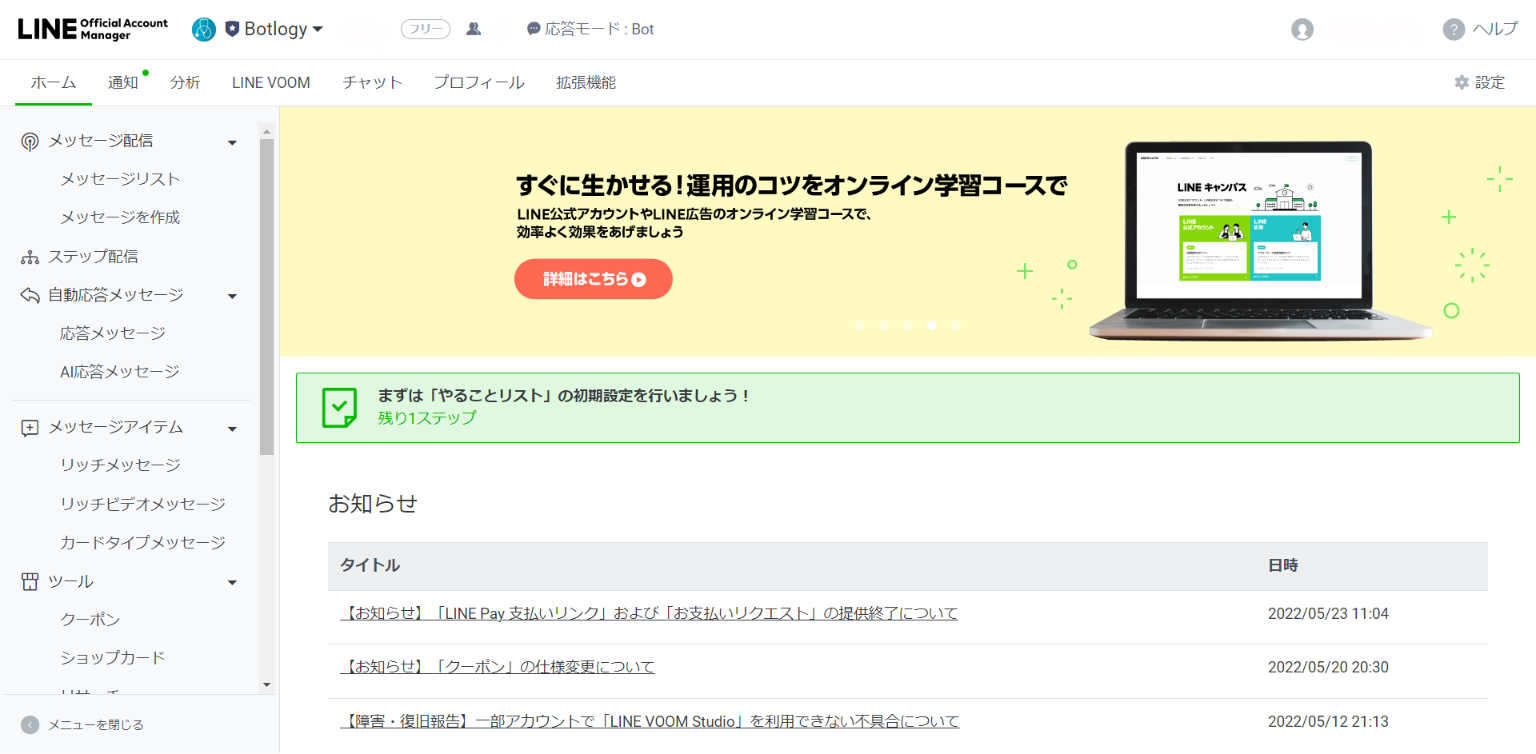Open 応答メッセージ in the sidebar
Screen dimensions: 1536x754
pos(113,333)
